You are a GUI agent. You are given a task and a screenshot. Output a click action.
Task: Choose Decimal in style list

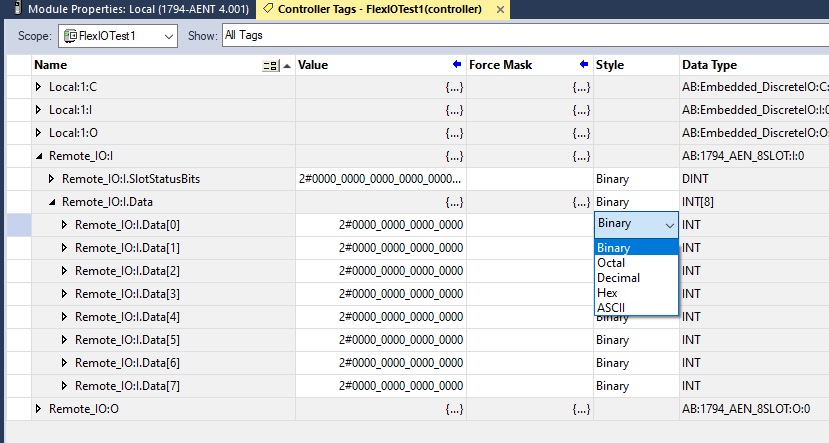pos(636,278)
